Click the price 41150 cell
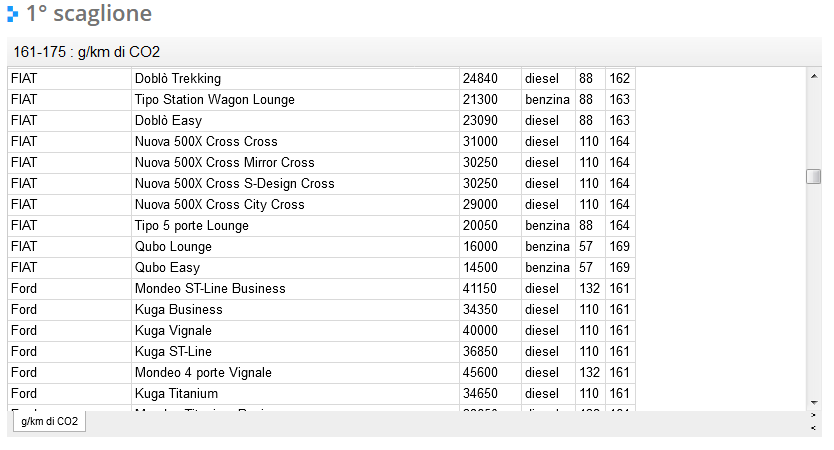Viewport: 834px width, 450px height. [490, 289]
